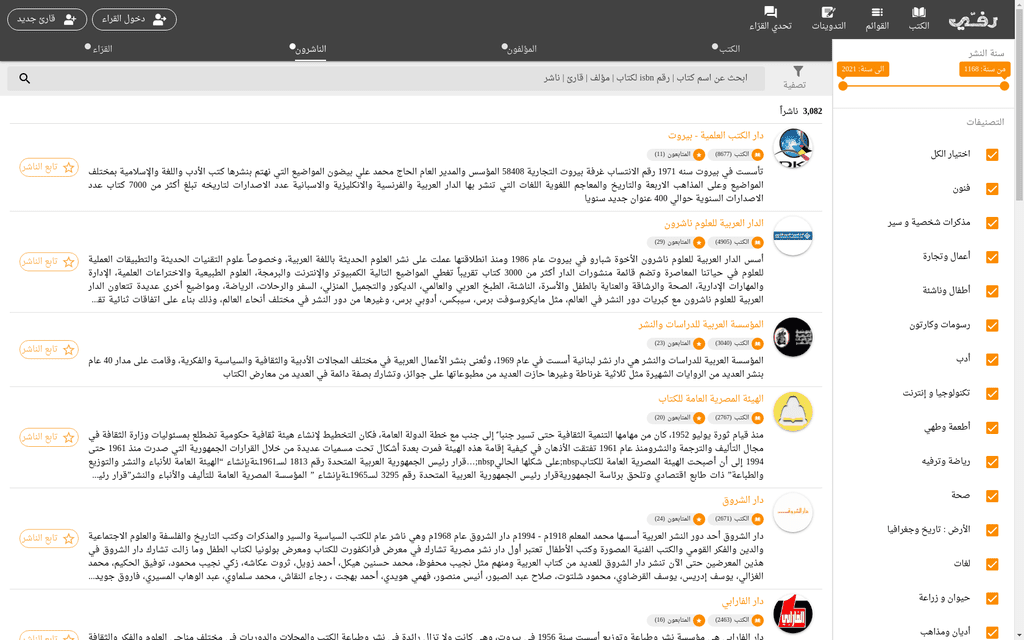Click the search magnifier icon
The image size is (1024, 640).
(25, 78)
